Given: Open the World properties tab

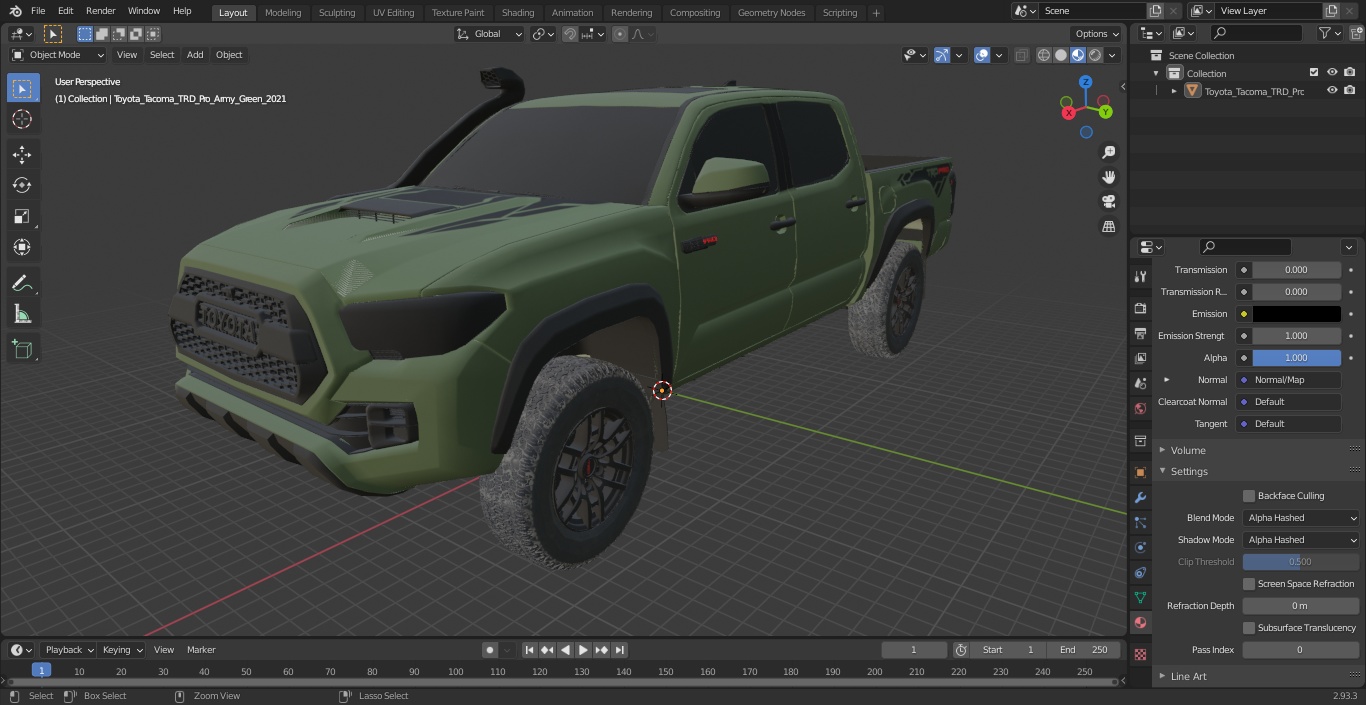Looking at the screenshot, I should pyautogui.click(x=1140, y=408).
